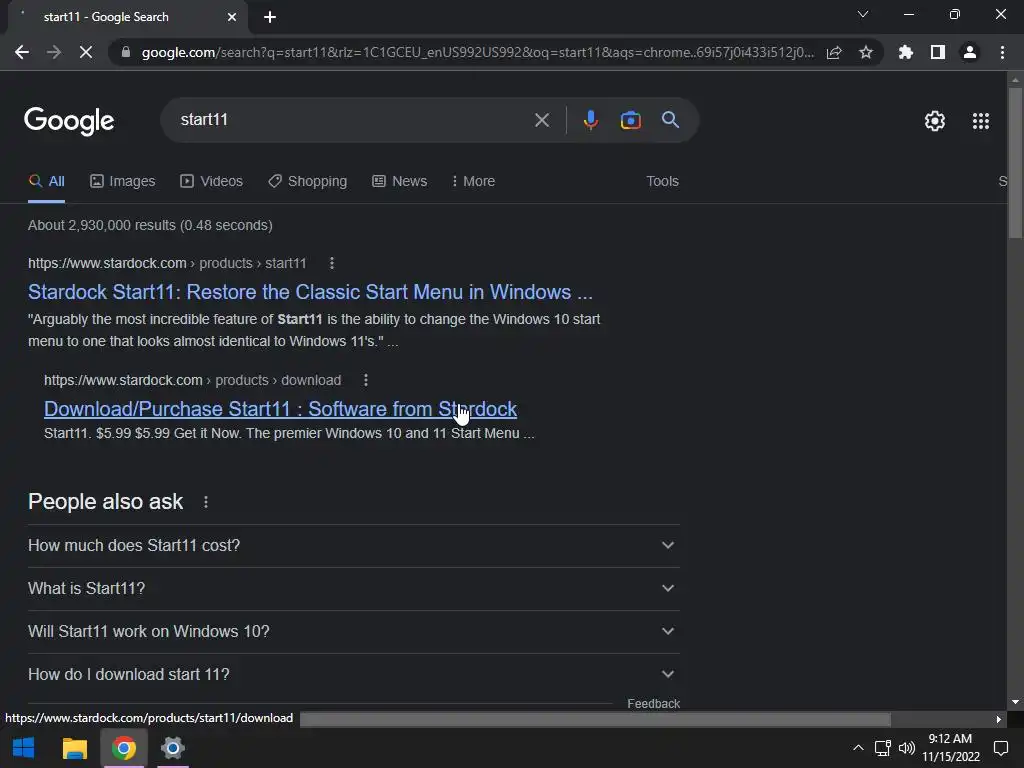Open the notification center
Viewport: 1024px width, 768px height.
1000,748
